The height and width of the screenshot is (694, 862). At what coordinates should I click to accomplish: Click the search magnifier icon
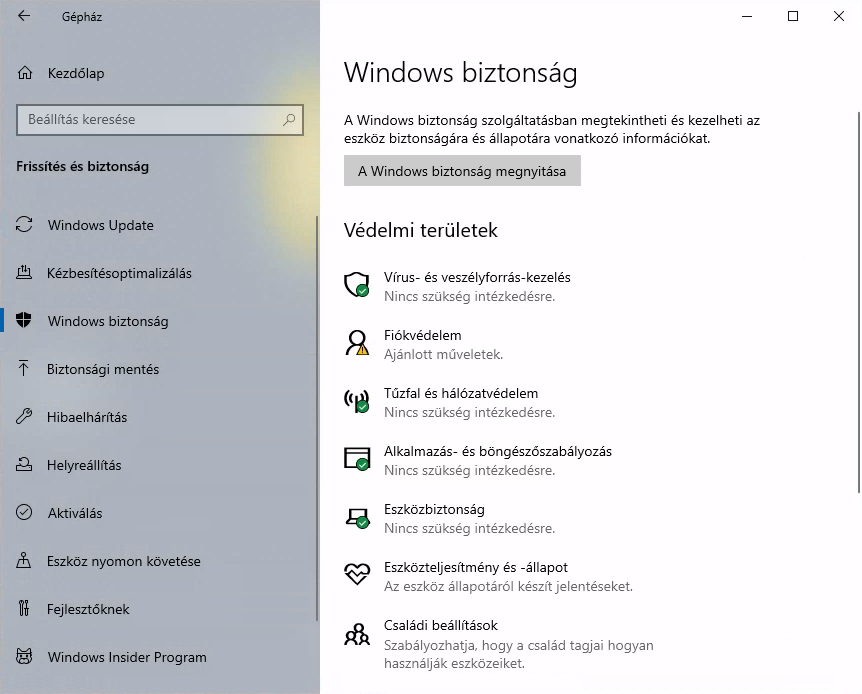289,119
